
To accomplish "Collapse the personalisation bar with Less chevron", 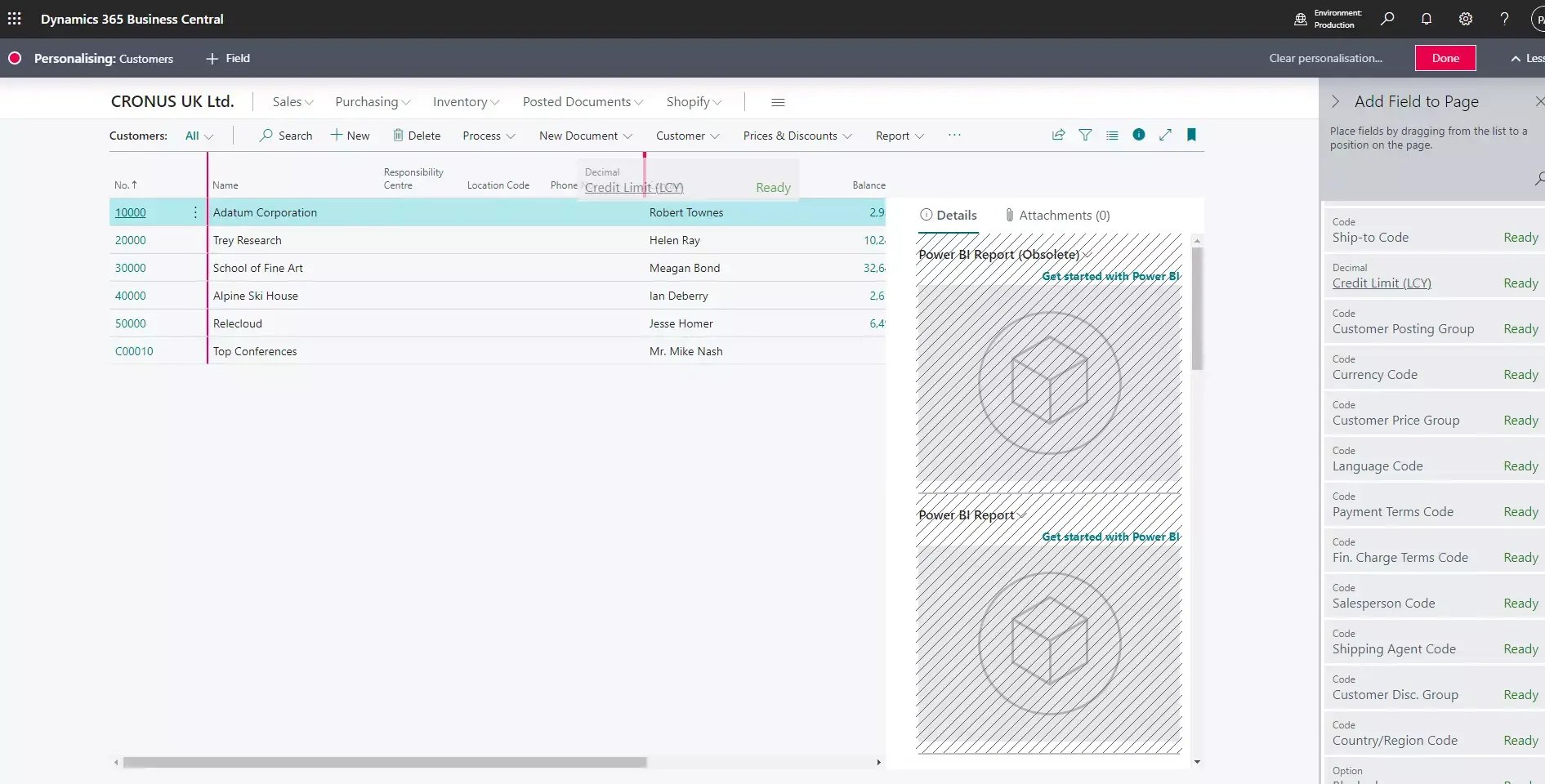I will [1527, 58].
